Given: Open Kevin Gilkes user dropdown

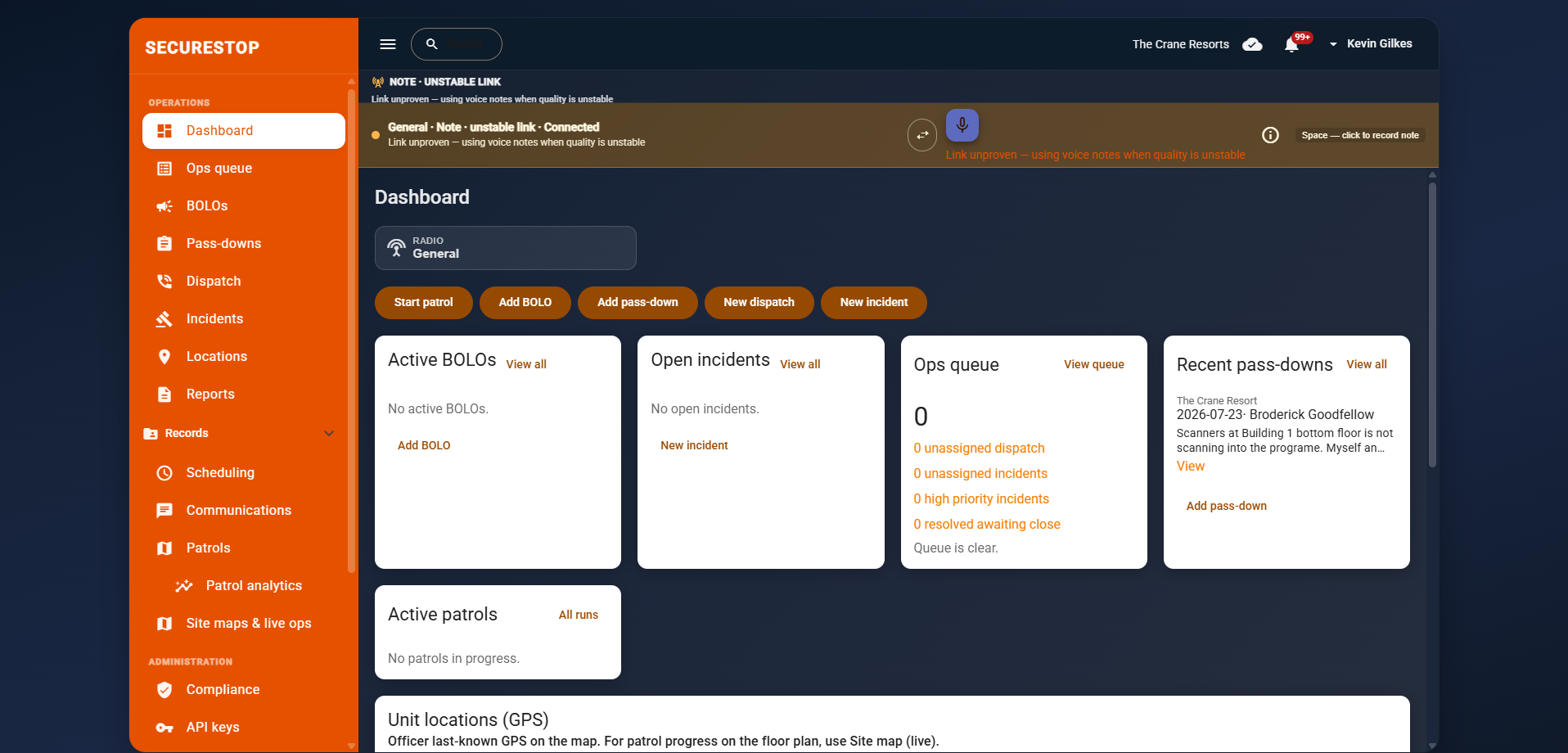Looking at the screenshot, I should coord(1370,44).
